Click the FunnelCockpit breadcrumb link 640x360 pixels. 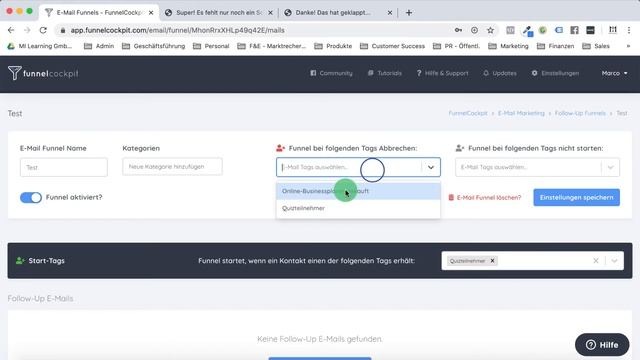(x=468, y=113)
